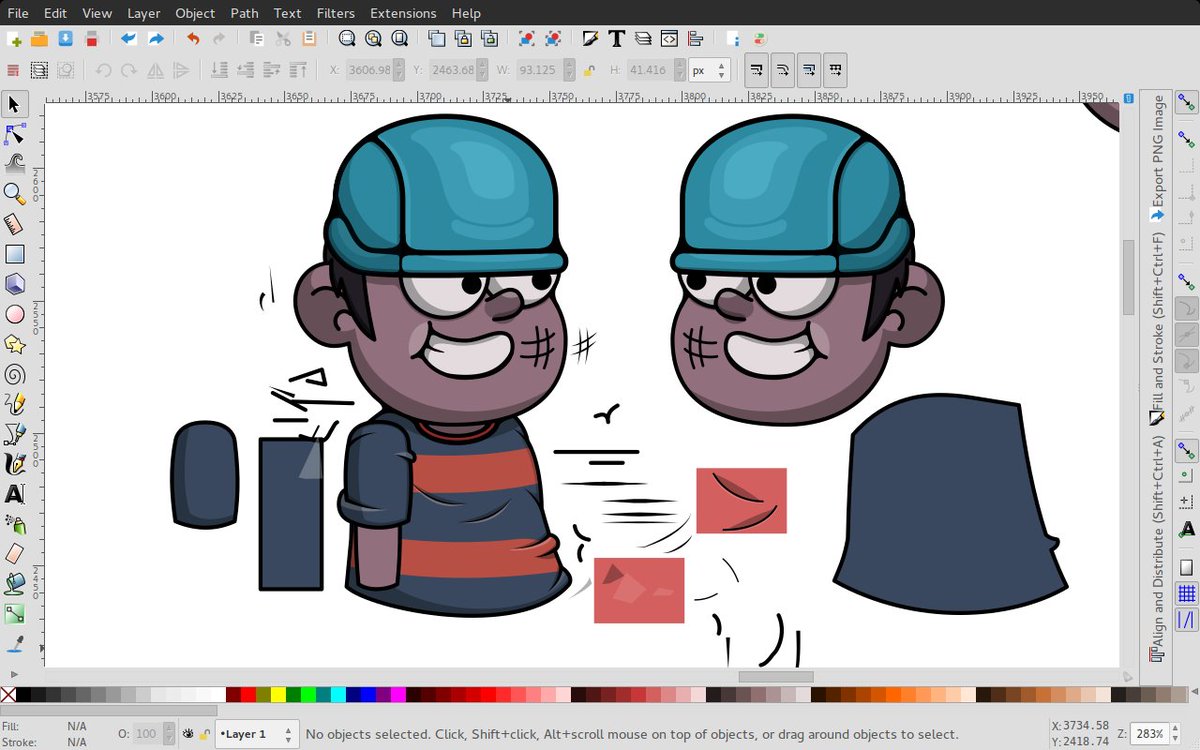Open Fill and Stroke panel tab
Viewport: 1200px width, 750px height.
(x=1157, y=327)
